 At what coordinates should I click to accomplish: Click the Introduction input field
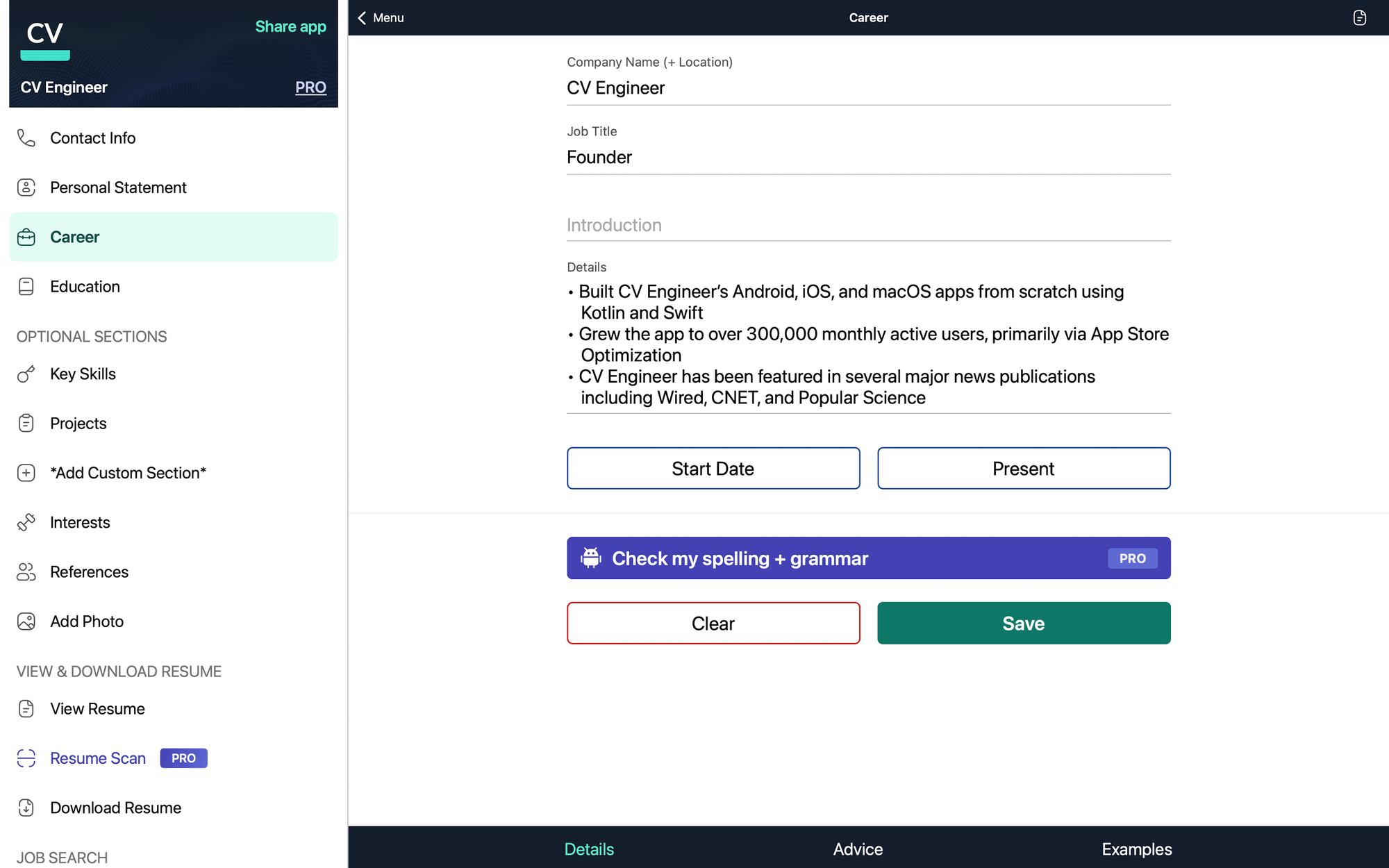[868, 224]
